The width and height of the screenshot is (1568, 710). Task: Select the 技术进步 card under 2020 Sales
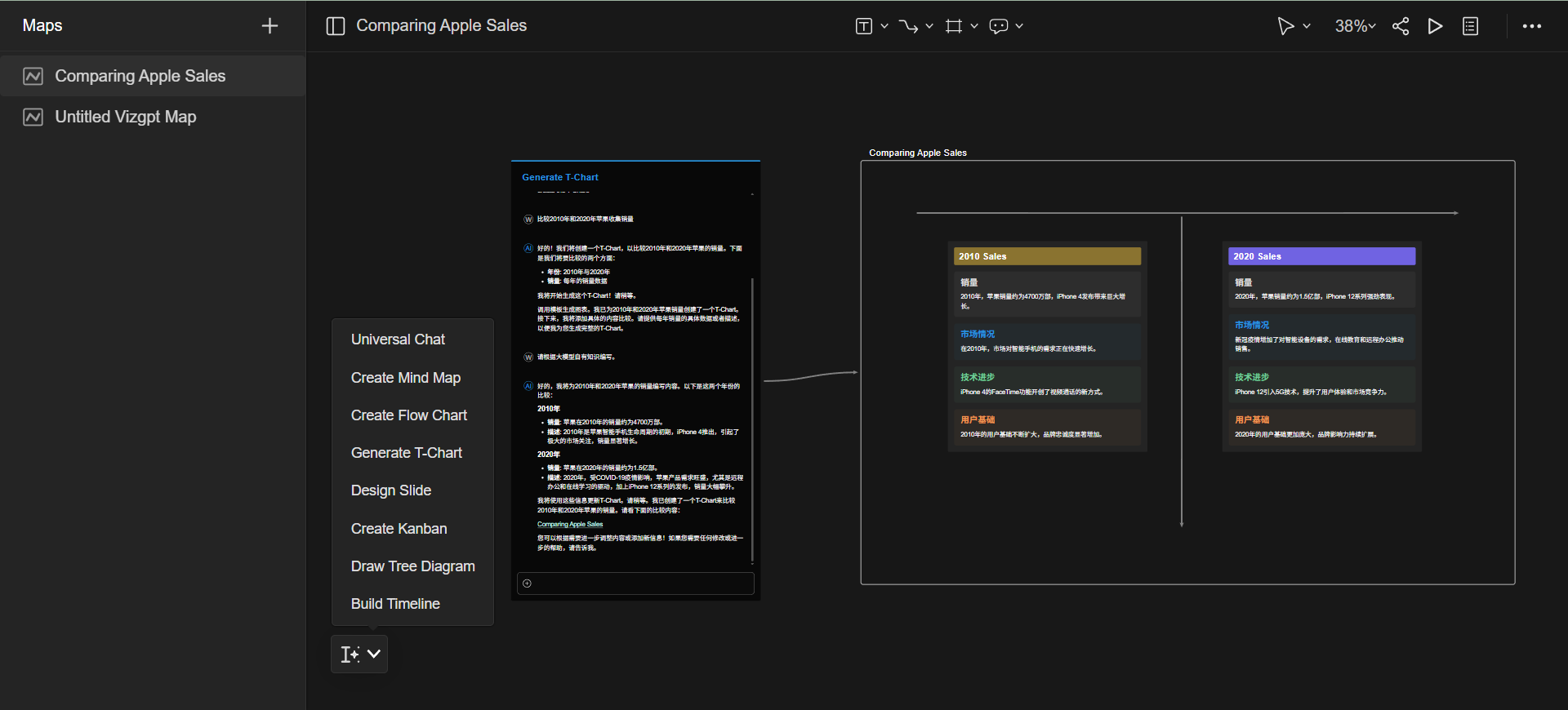point(1321,384)
